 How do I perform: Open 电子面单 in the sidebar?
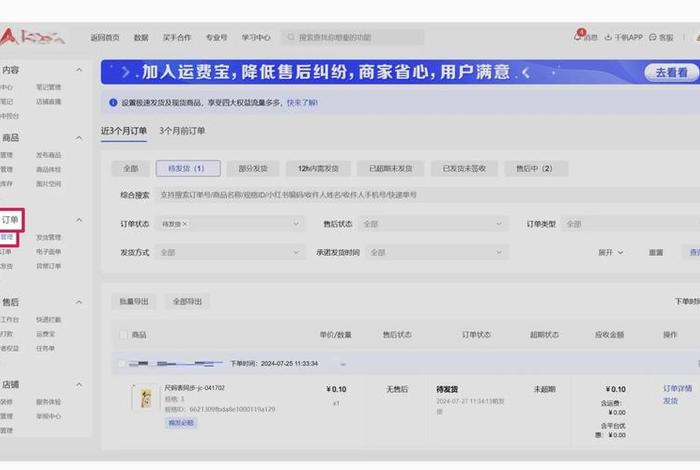49,251
